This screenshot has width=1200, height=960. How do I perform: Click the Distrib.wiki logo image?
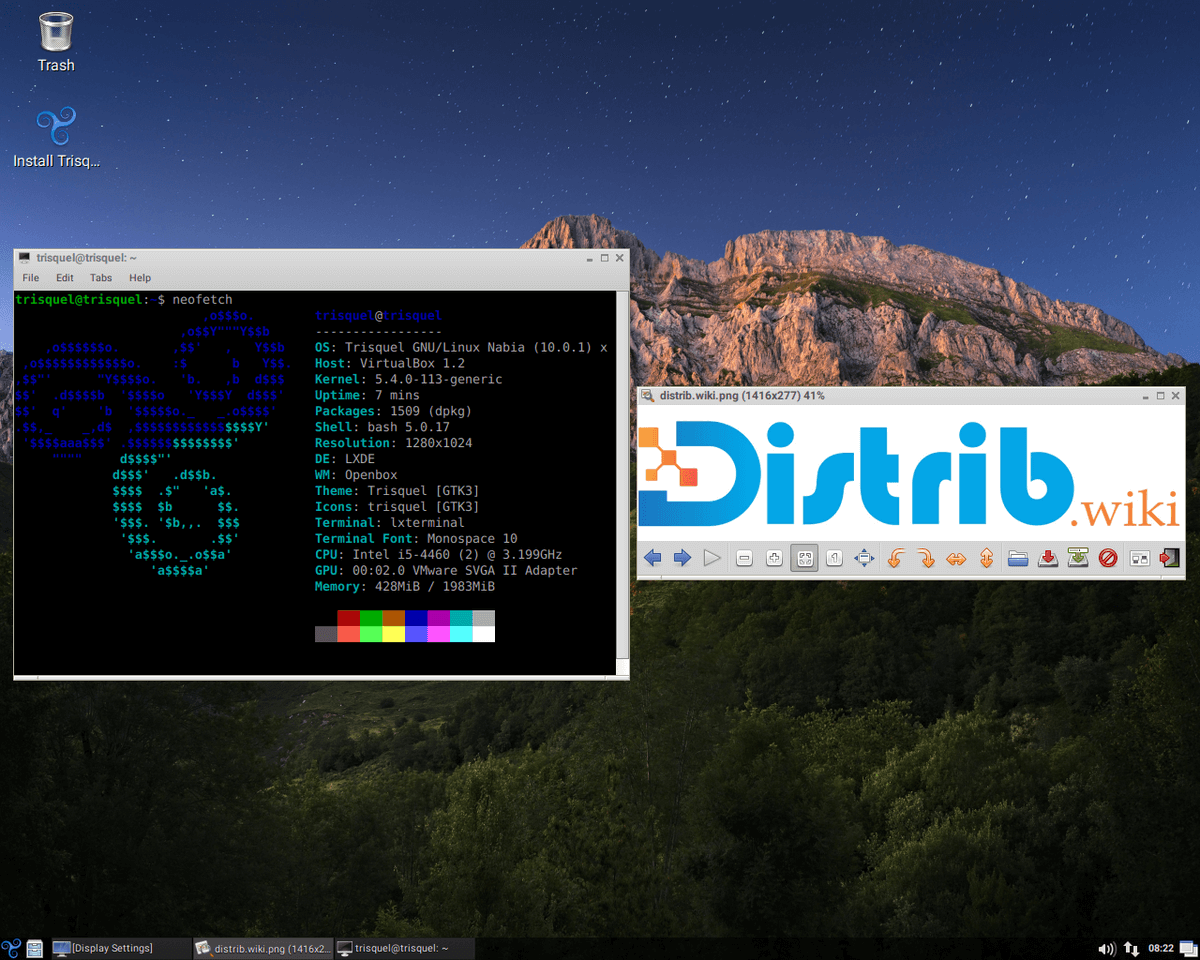(910, 473)
